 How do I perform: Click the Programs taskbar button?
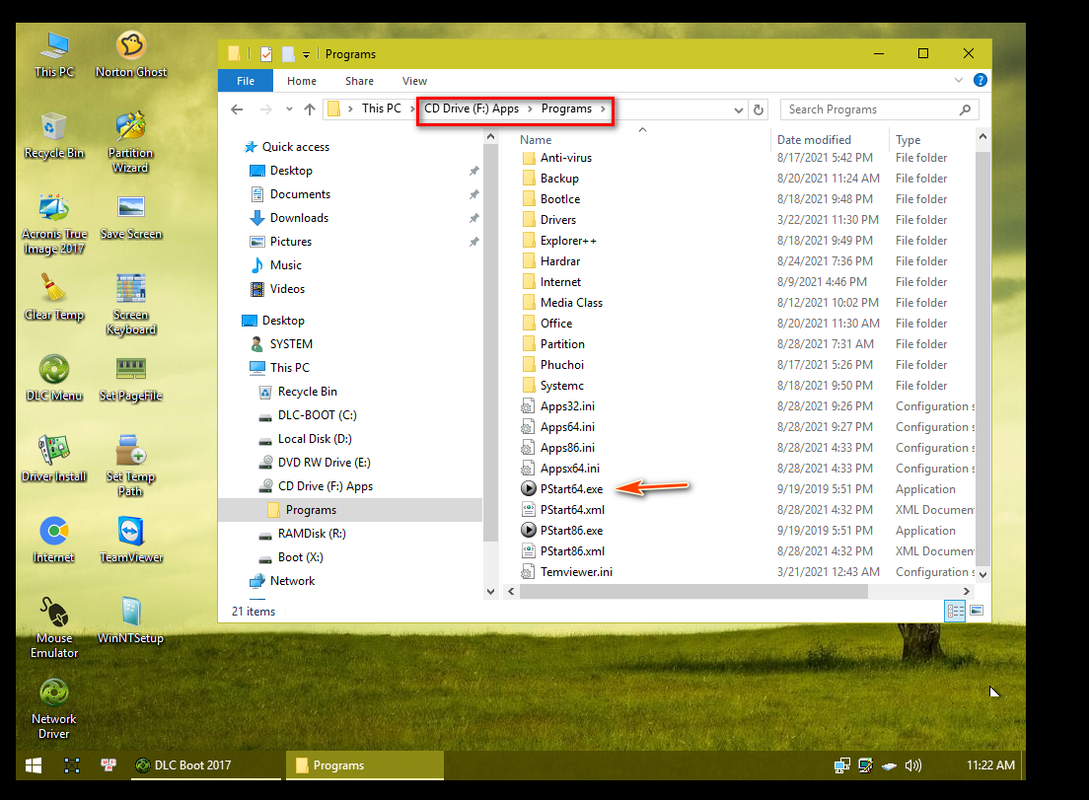pos(365,765)
